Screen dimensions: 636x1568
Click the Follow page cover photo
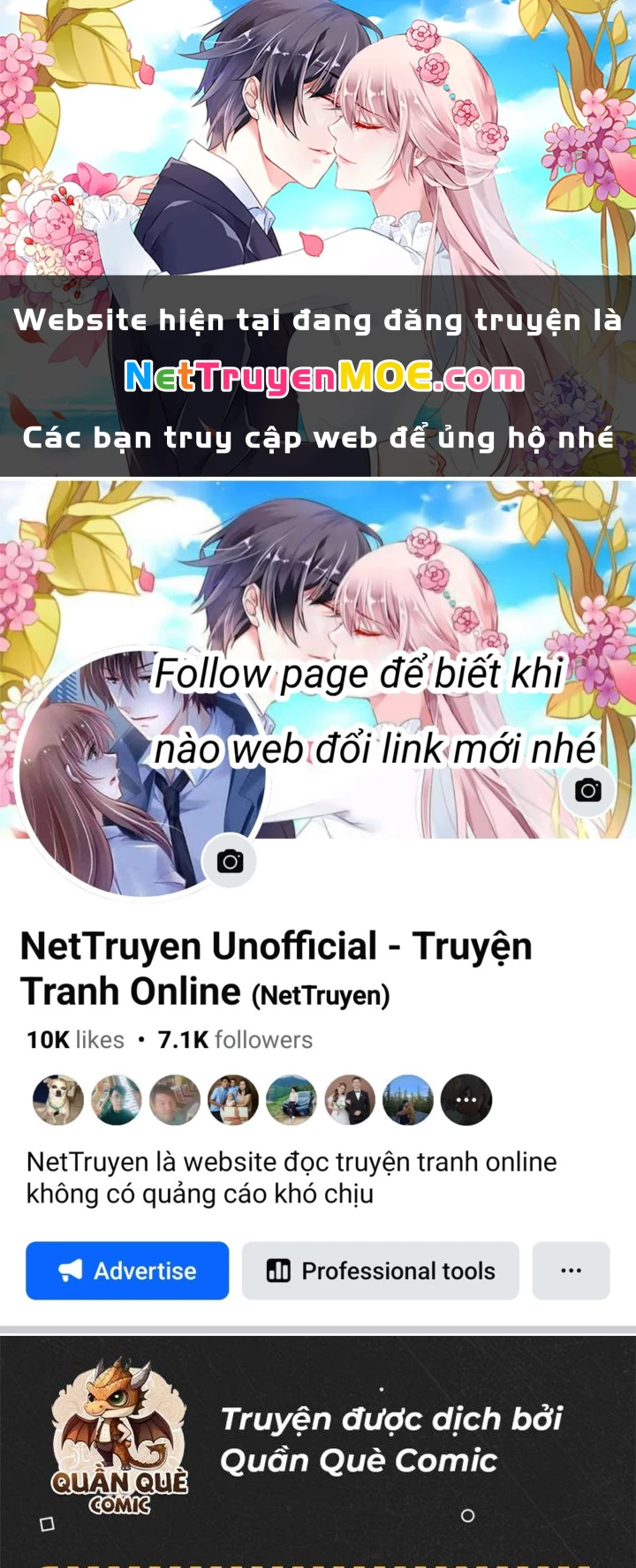(x=318, y=659)
